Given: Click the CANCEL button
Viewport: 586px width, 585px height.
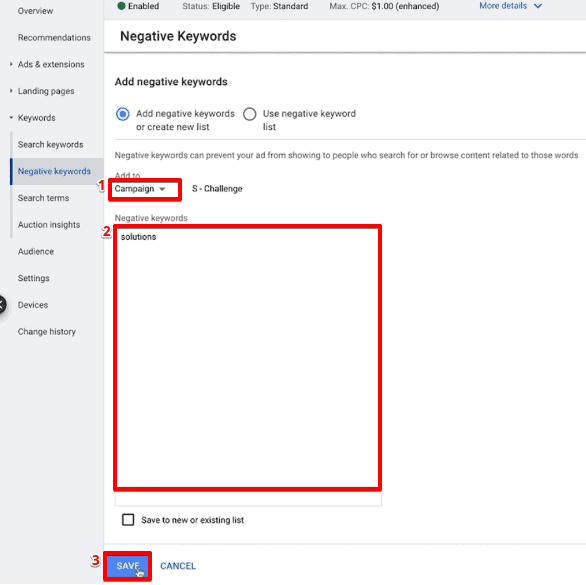Looking at the screenshot, I should pyautogui.click(x=178, y=566).
